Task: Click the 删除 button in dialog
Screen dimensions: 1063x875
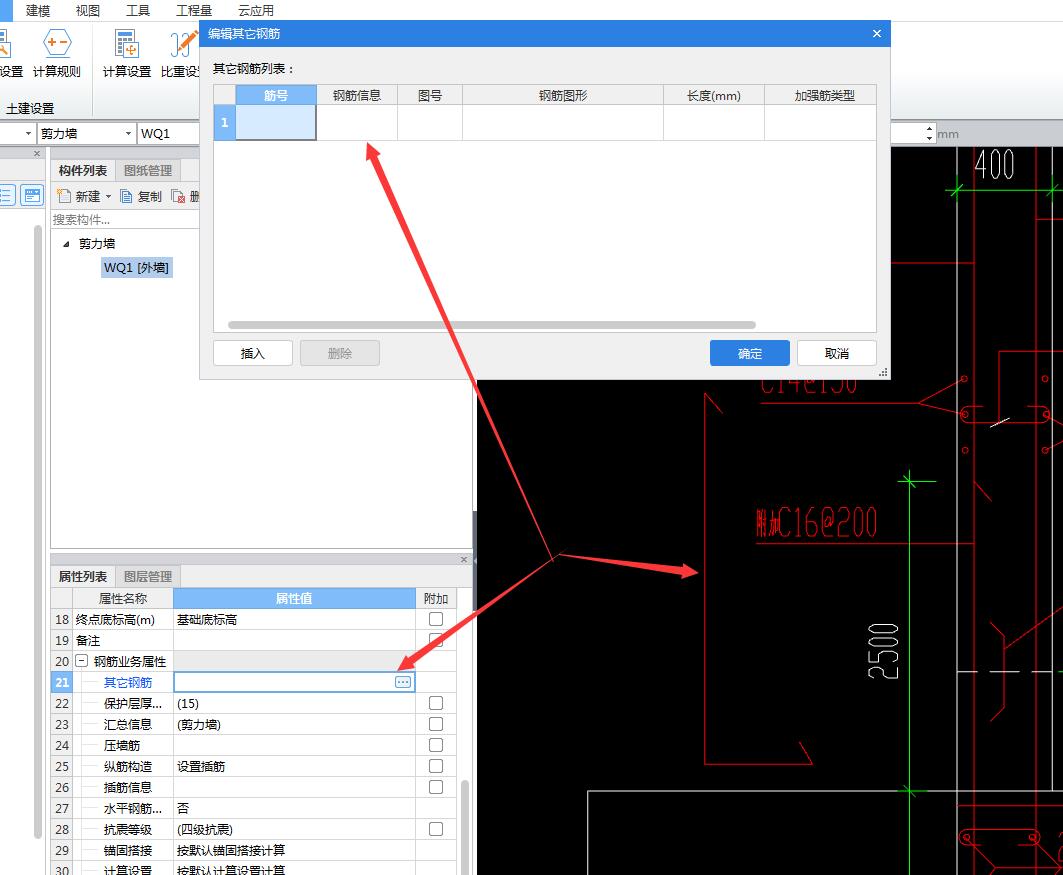Action: tap(340, 353)
